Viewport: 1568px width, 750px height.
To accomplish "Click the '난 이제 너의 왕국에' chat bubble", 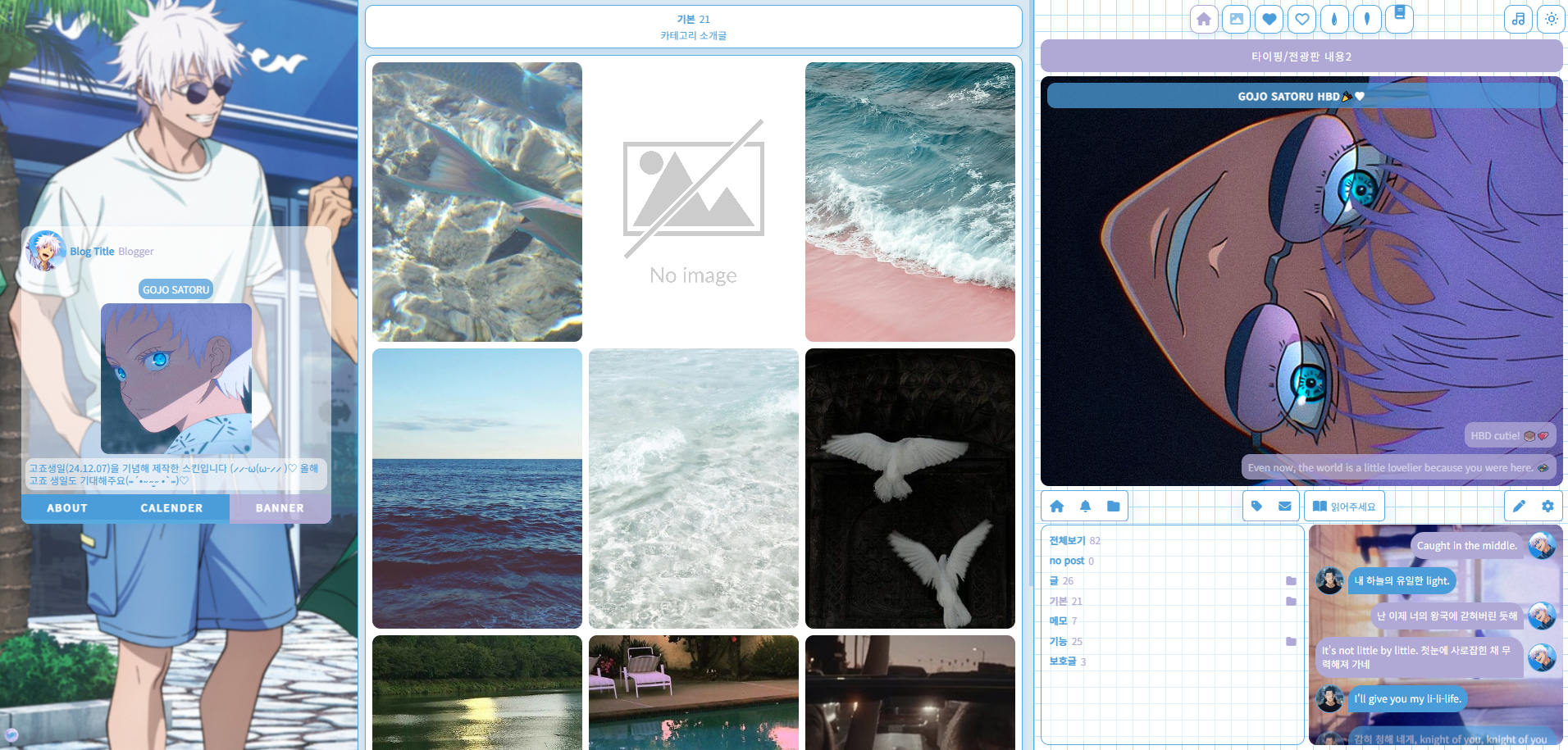I will tap(1447, 616).
